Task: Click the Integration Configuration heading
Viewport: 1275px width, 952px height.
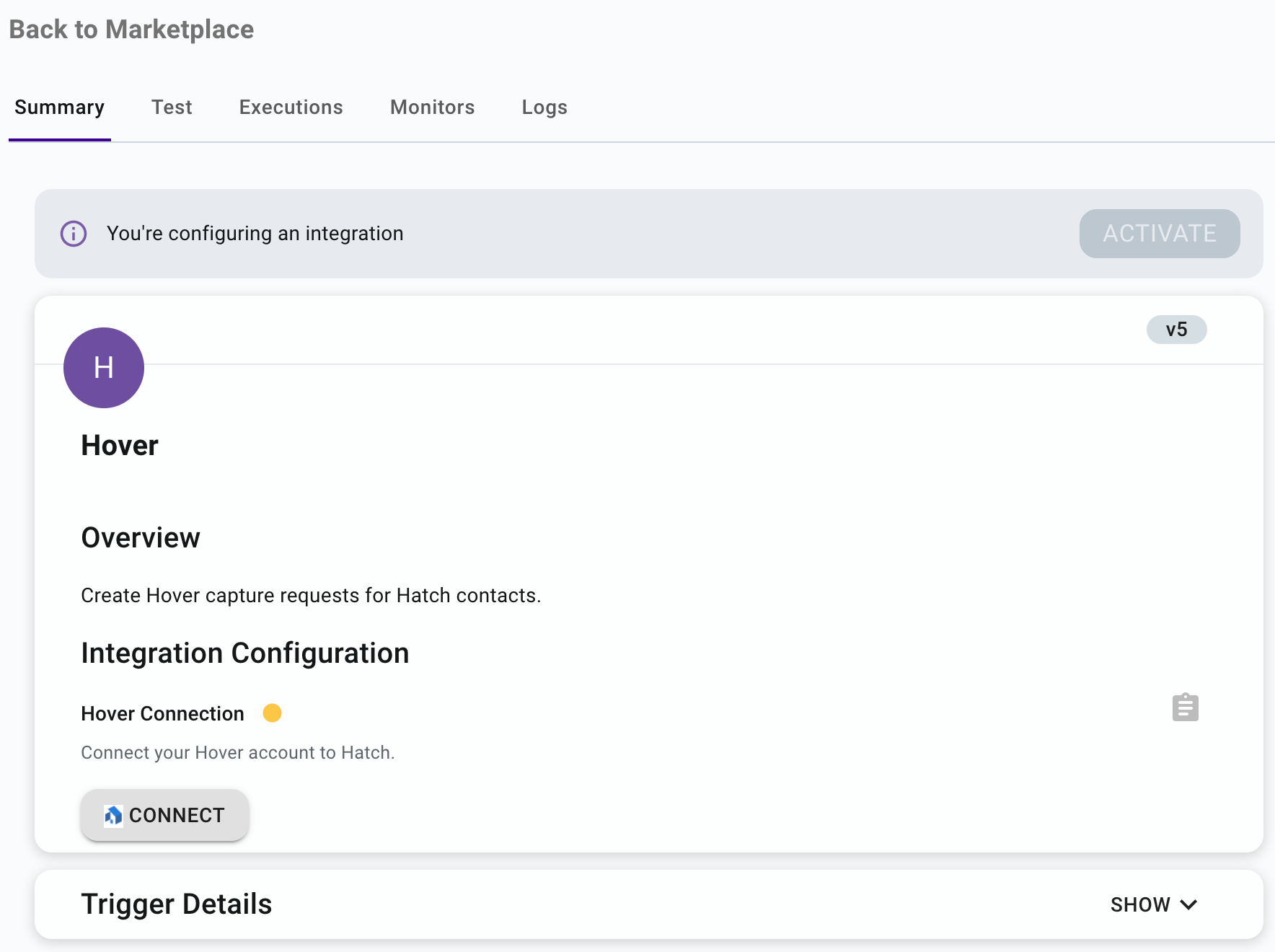Action: click(245, 653)
